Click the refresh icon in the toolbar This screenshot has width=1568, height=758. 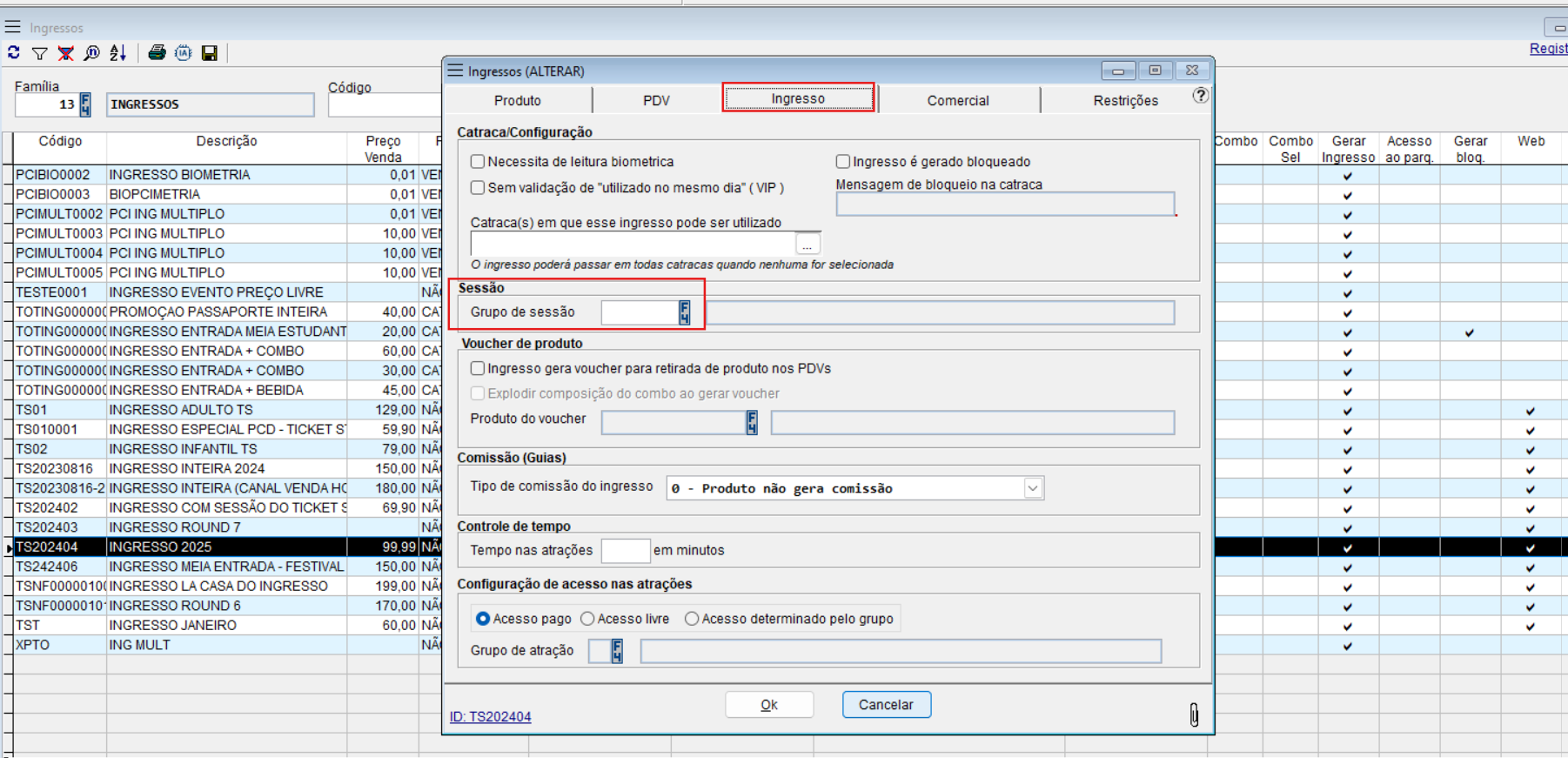pyautogui.click(x=14, y=53)
